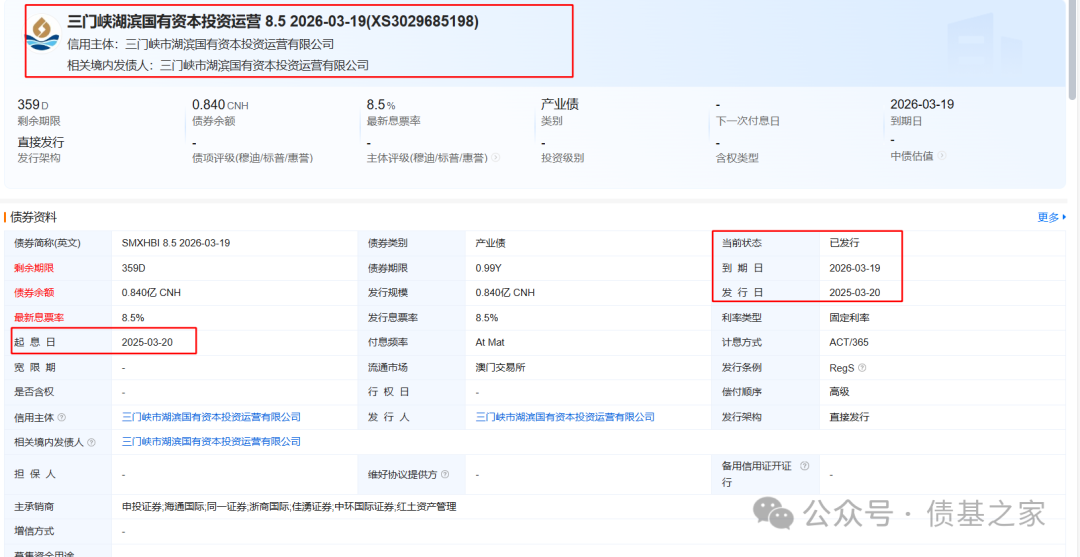Click the 利率类型 row label
The image size is (1080, 557).
[742, 317]
